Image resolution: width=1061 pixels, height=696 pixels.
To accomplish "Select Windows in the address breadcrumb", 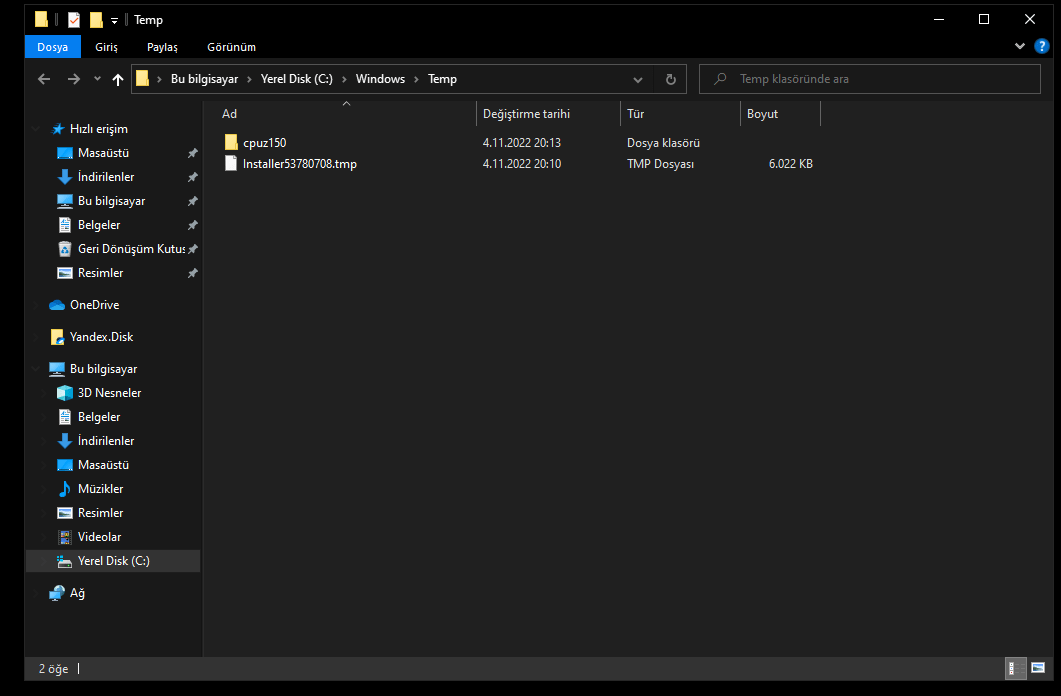I will (x=380, y=79).
